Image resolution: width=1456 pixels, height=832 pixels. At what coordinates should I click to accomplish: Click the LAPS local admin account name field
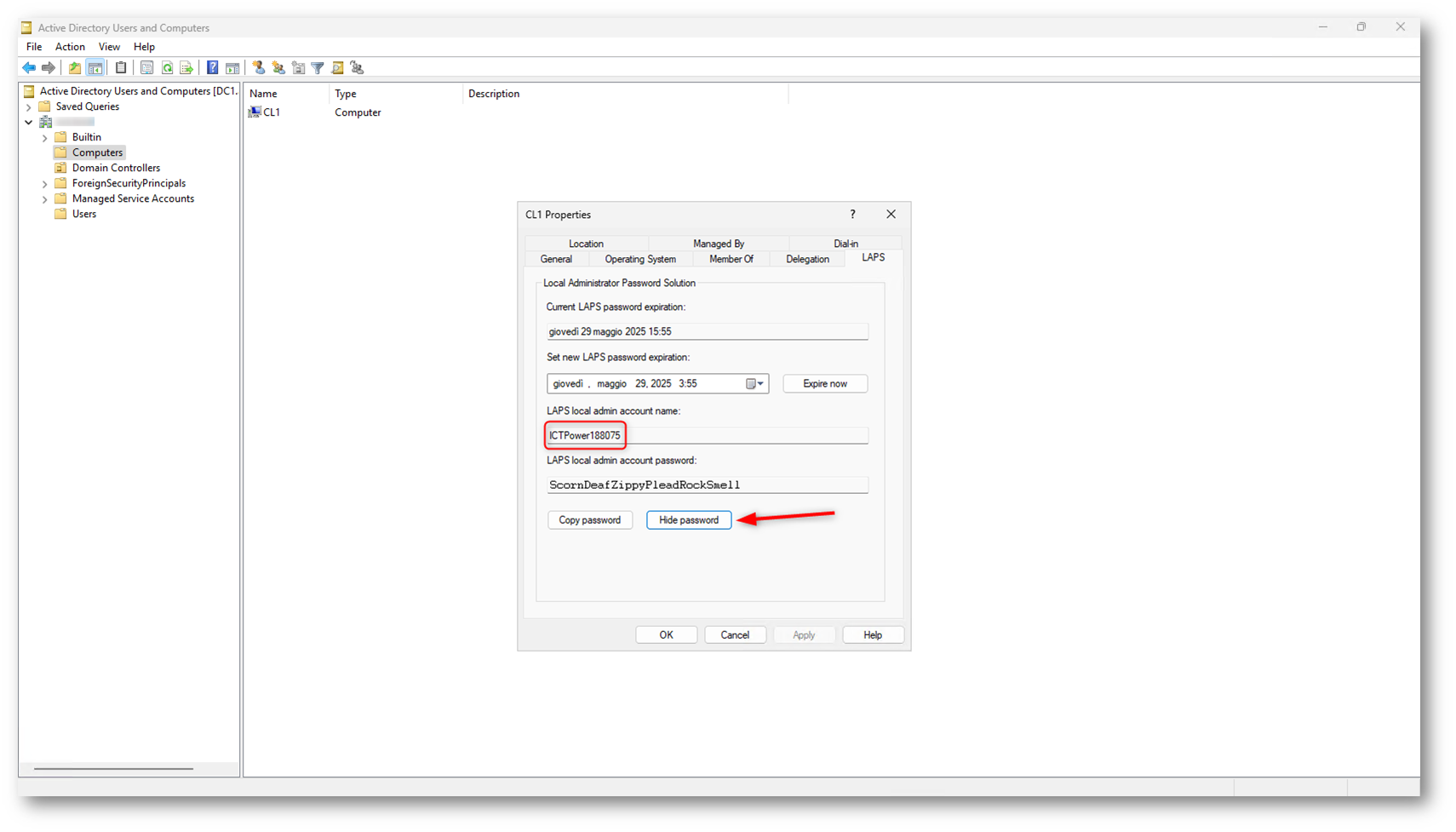(x=707, y=435)
